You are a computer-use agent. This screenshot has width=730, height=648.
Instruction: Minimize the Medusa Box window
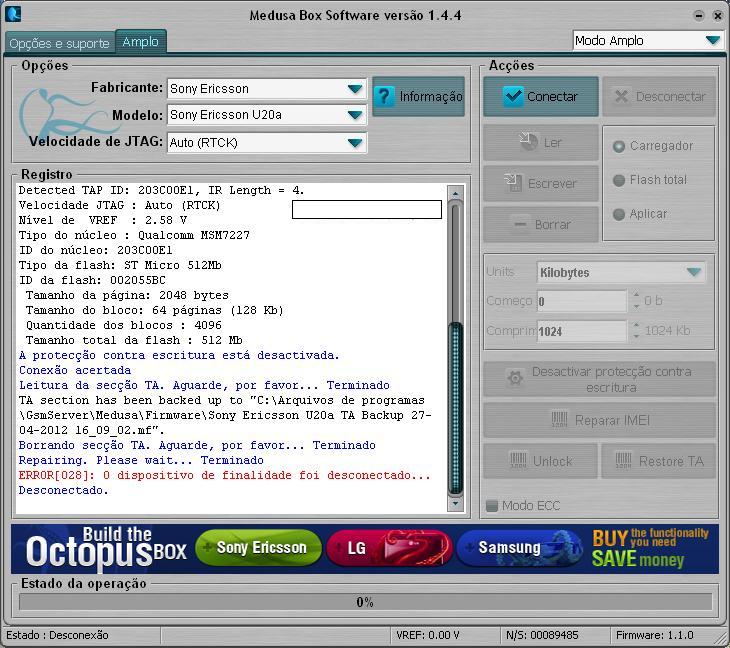[699, 15]
